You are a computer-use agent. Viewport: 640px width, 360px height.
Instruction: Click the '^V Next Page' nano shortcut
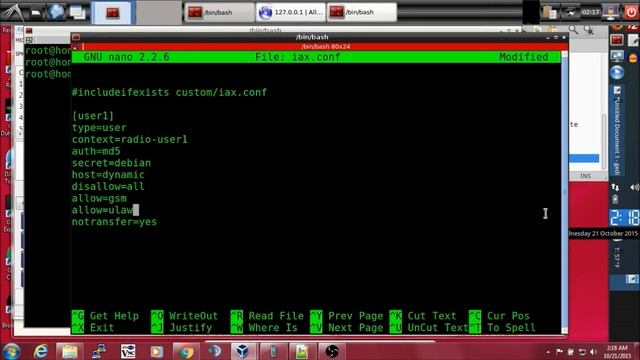[347, 328]
